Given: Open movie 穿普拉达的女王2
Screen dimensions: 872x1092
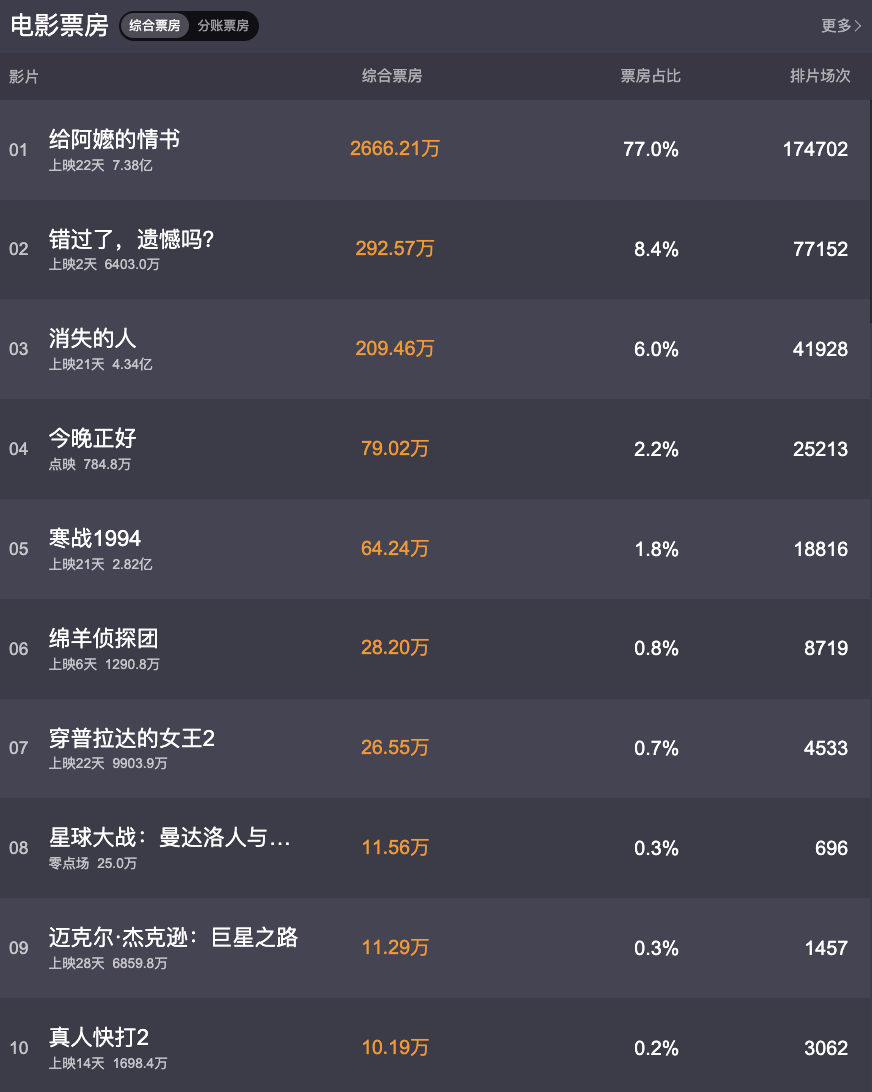Looking at the screenshot, I should 132,738.
